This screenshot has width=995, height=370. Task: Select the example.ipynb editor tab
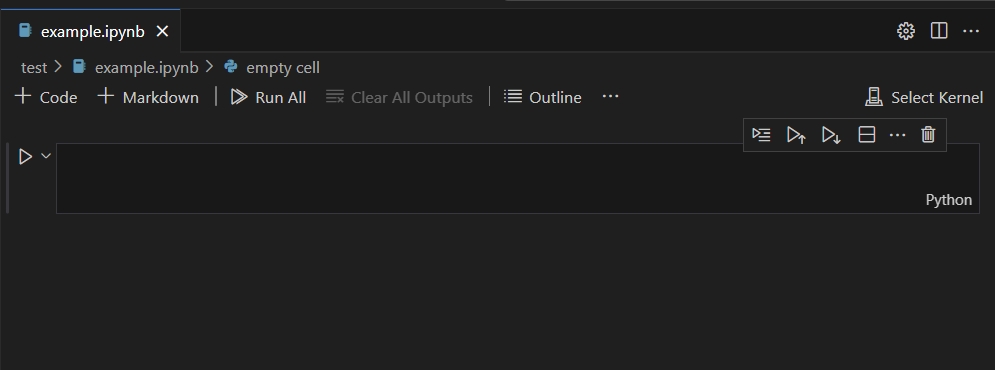[x=91, y=31]
